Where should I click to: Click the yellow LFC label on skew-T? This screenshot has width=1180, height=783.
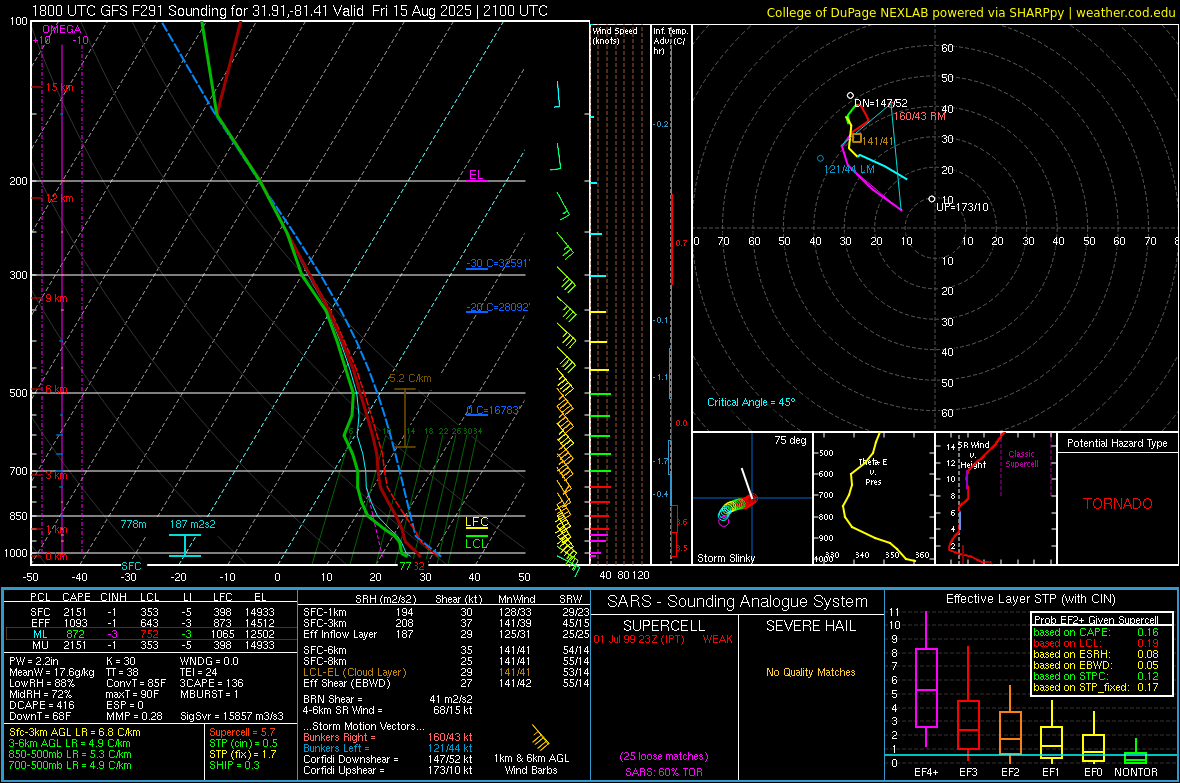pyautogui.click(x=476, y=522)
